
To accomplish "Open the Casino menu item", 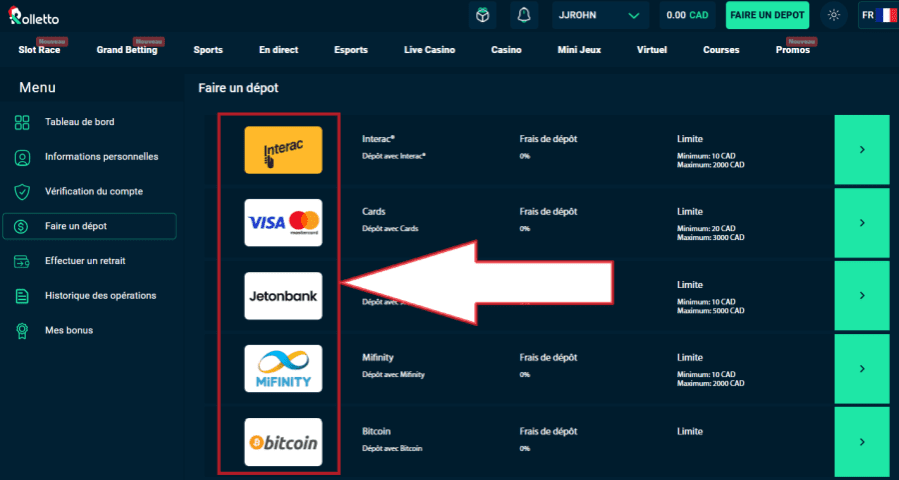I will point(506,50).
